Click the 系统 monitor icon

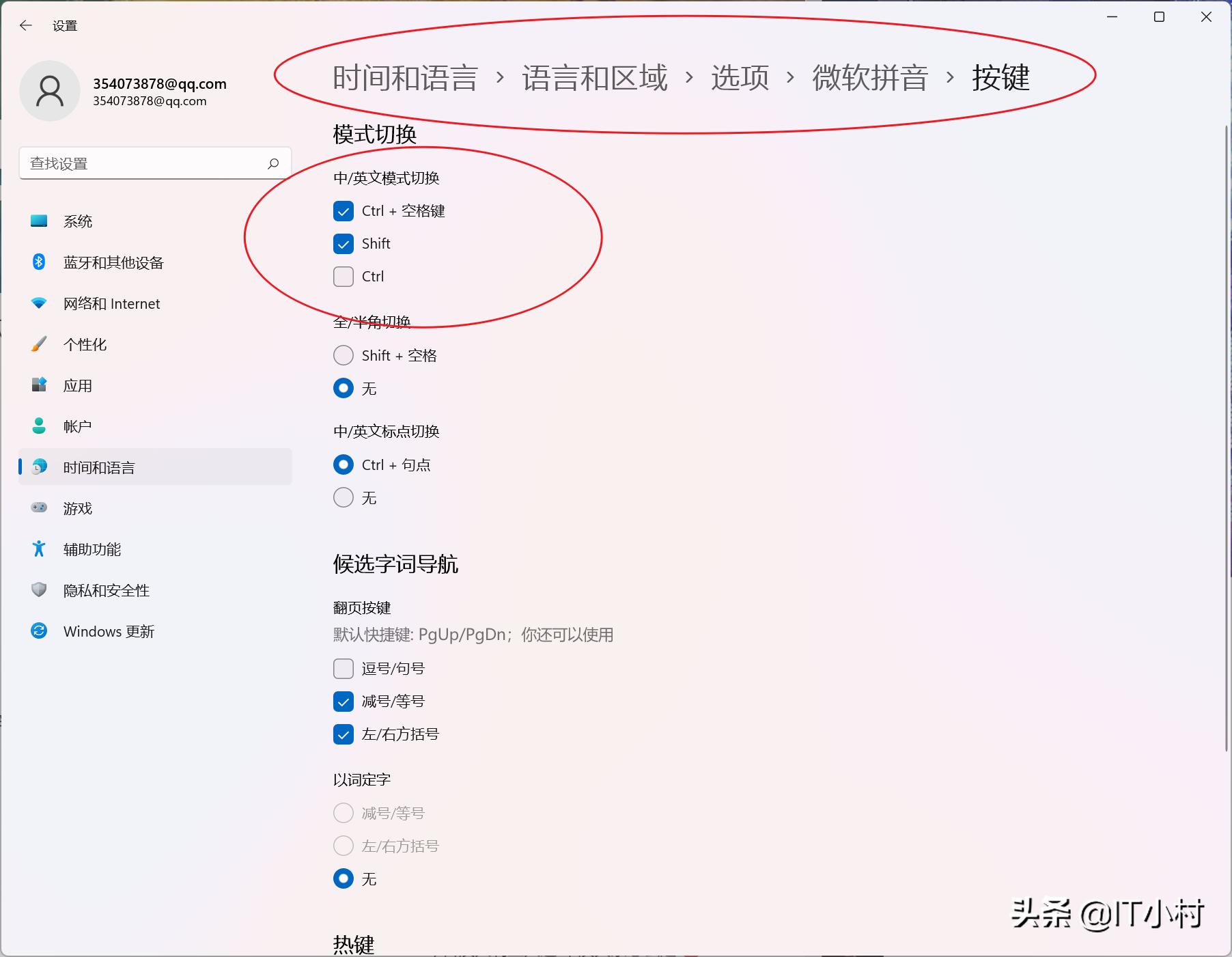[39, 221]
